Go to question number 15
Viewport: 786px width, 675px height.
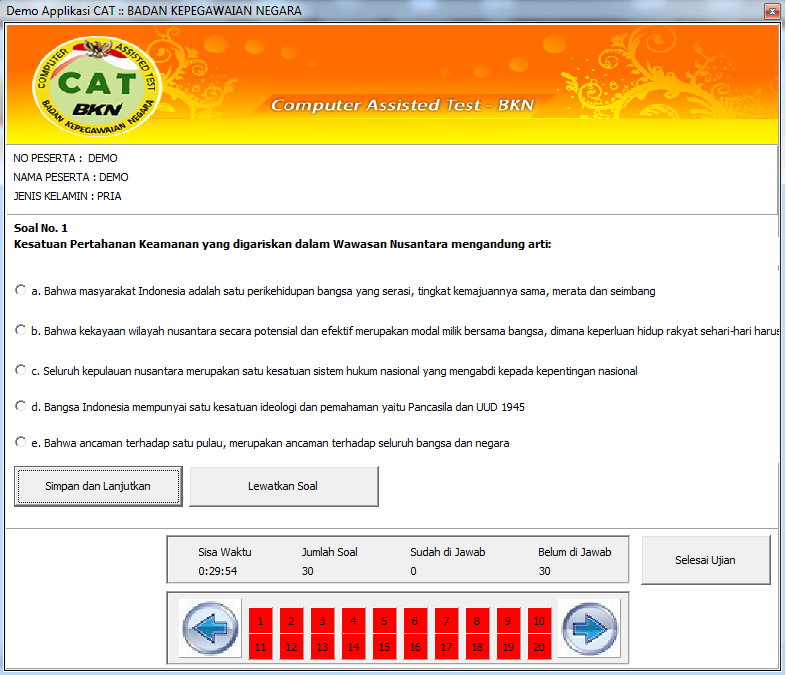coord(384,646)
